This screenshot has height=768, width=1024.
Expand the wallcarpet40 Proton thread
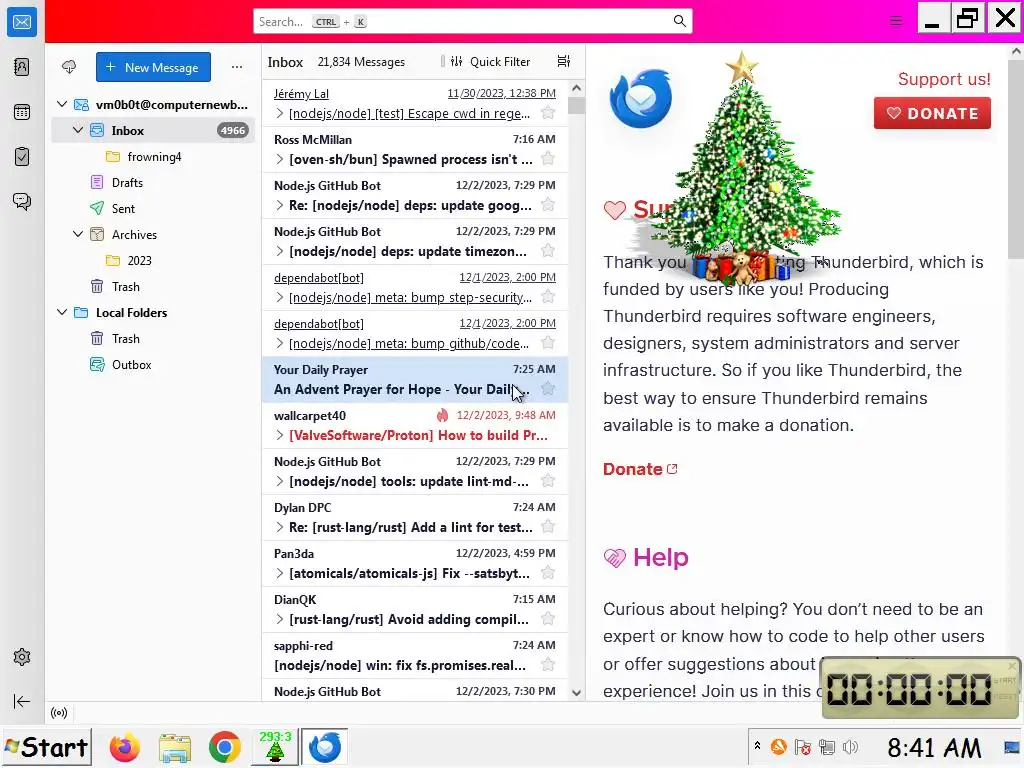pyautogui.click(x=280, y=435)
